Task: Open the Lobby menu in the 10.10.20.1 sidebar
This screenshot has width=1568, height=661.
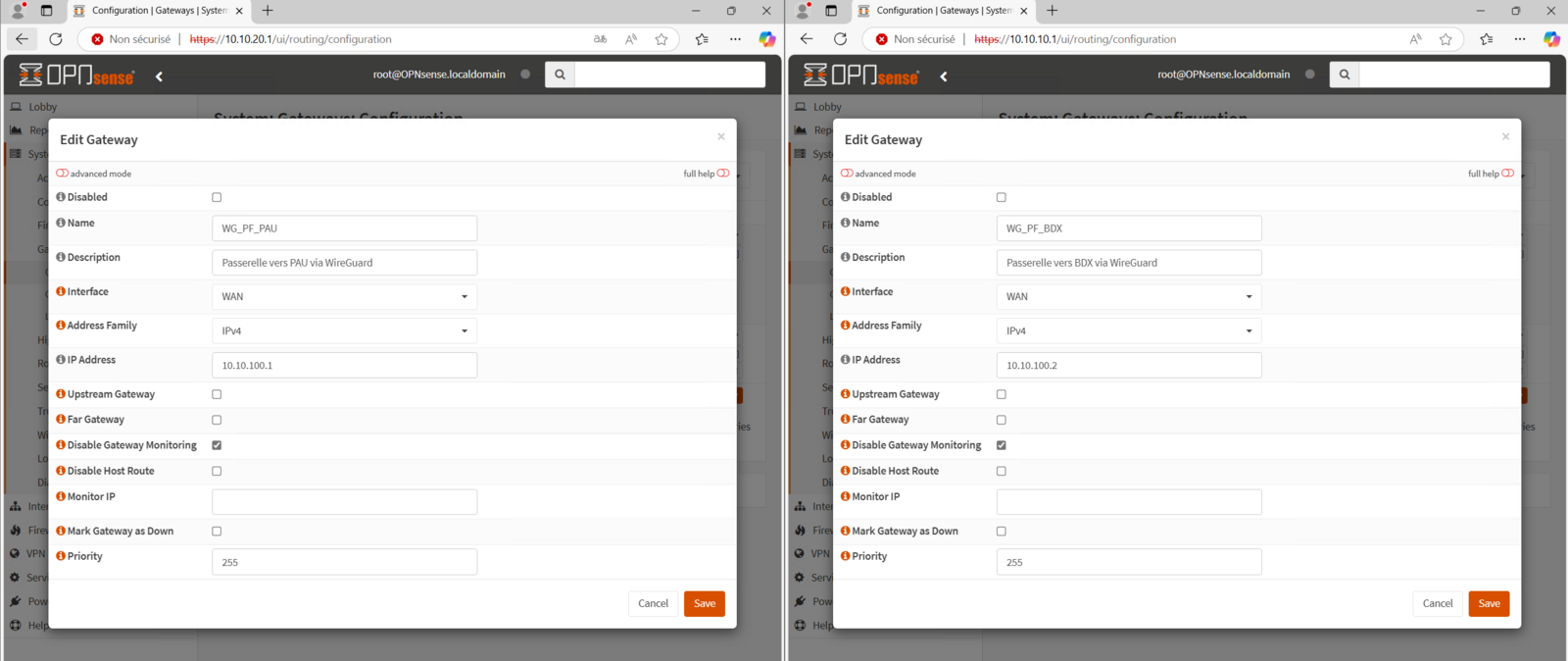Action: click(42, 107)
